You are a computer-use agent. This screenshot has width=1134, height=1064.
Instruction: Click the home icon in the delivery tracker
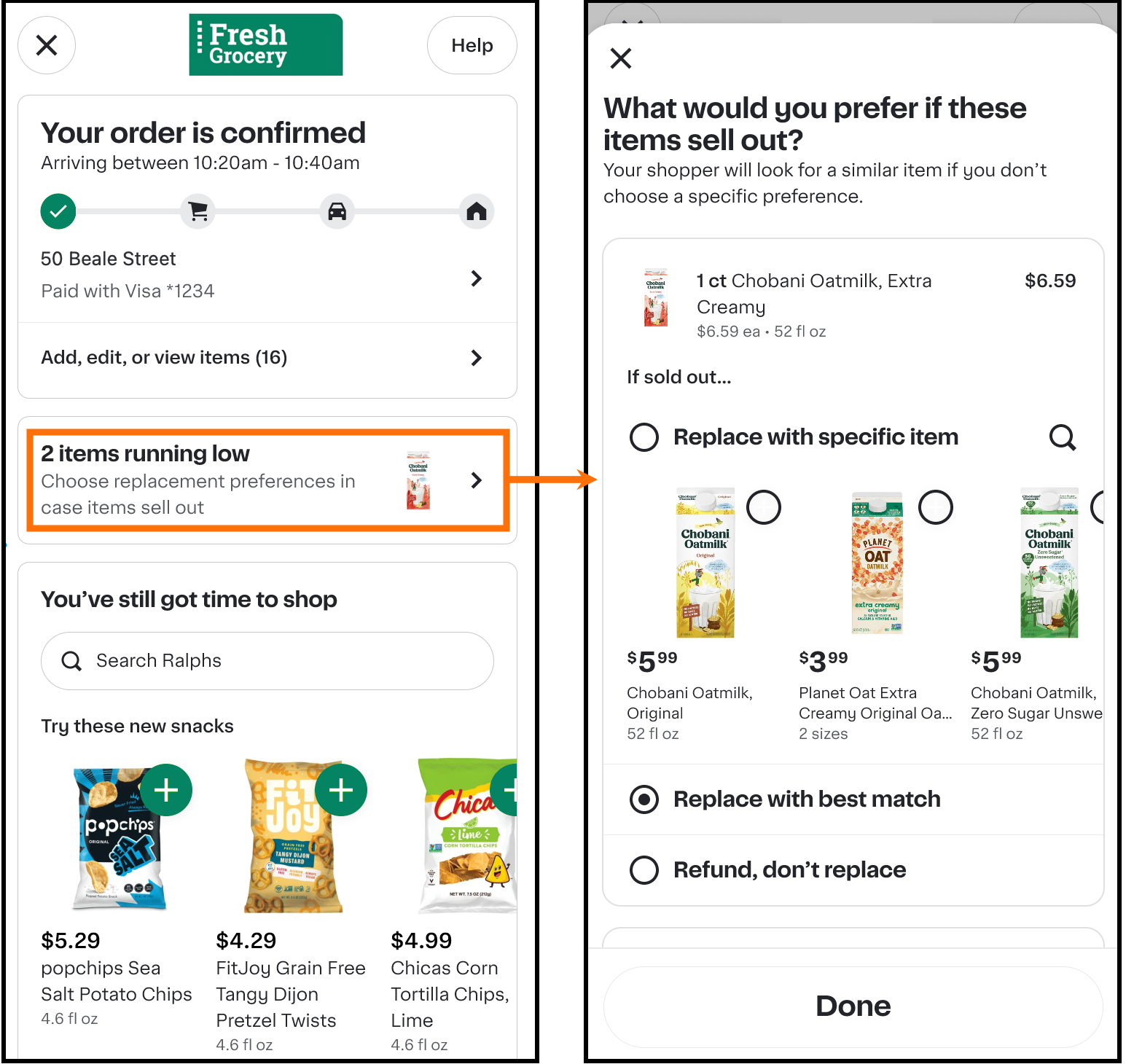click(477, 211)
